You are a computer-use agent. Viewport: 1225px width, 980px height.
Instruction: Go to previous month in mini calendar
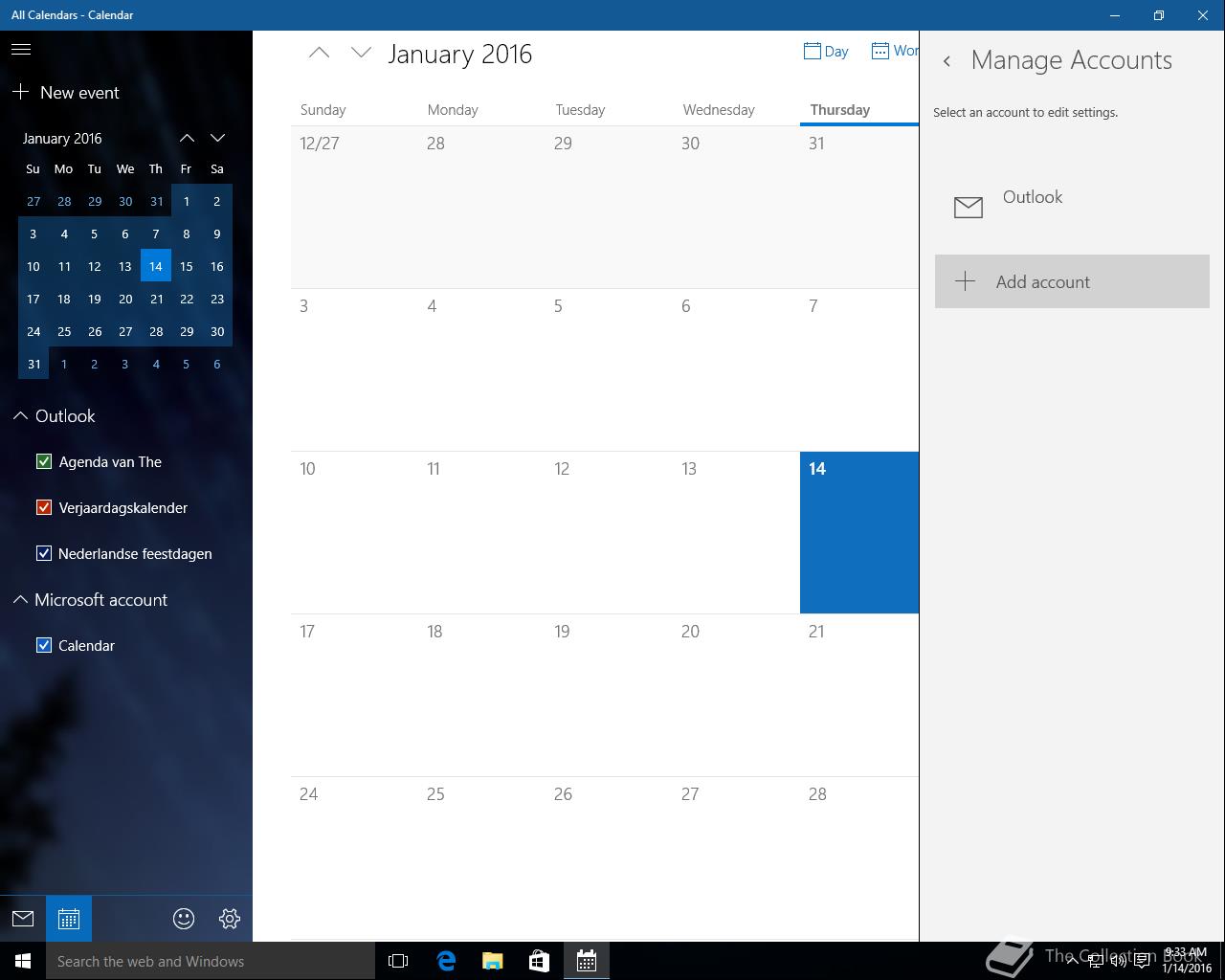pyautogui.click(x=187, y=138)
